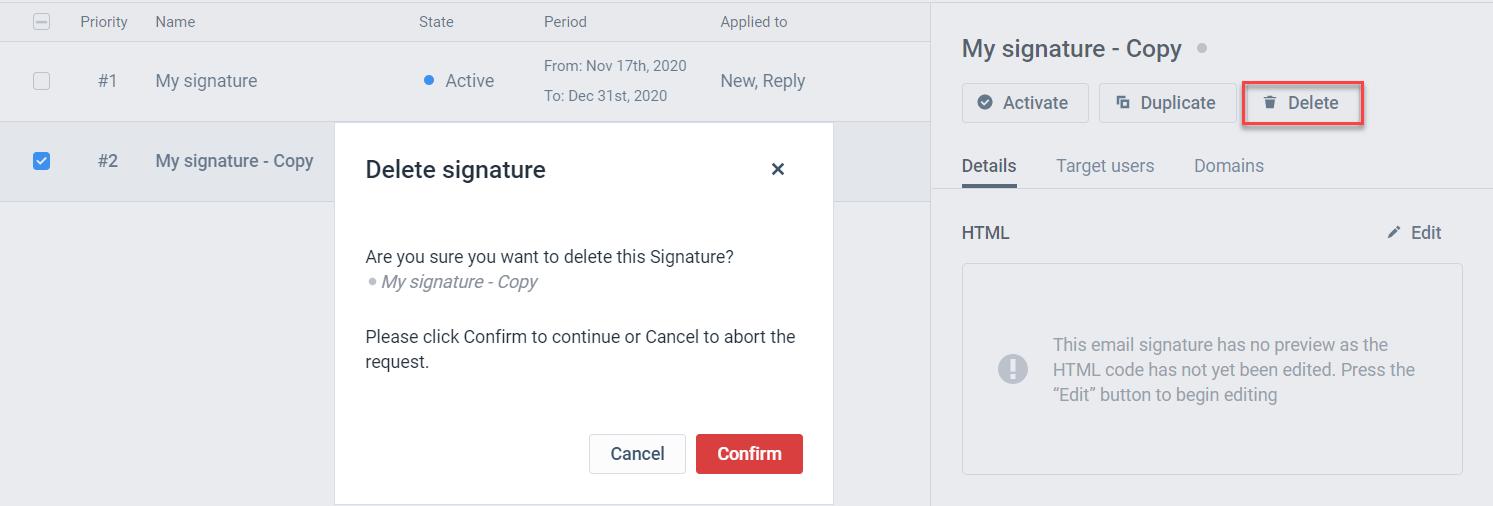Click the Delete button with trash icon
The image size is (1493, 506).
pos(1303,103)
